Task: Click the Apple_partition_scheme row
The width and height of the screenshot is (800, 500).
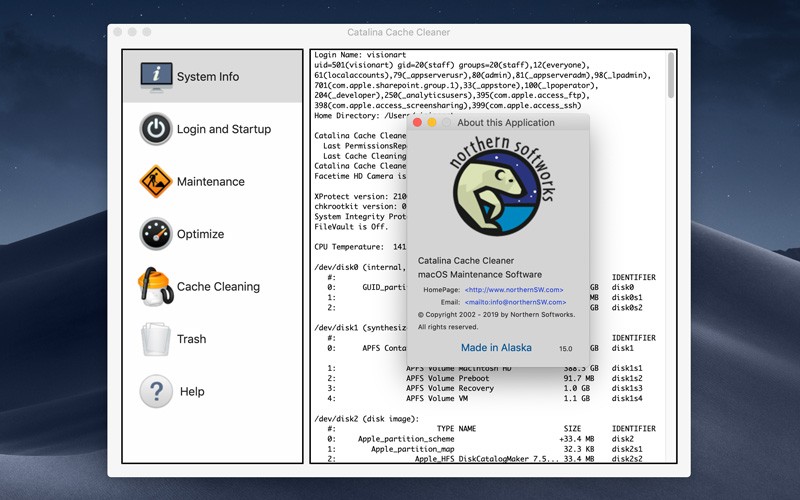Action: click(x=481, y=439)
